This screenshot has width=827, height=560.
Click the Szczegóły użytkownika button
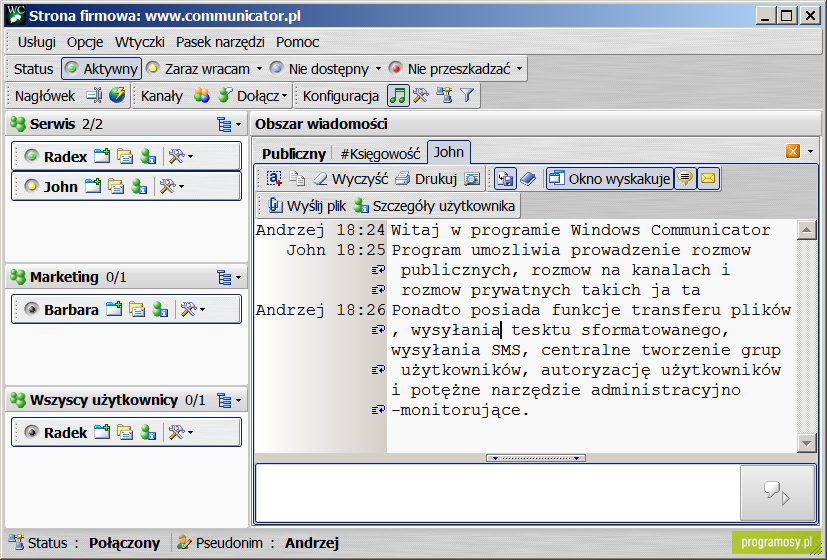coord(434,206)
